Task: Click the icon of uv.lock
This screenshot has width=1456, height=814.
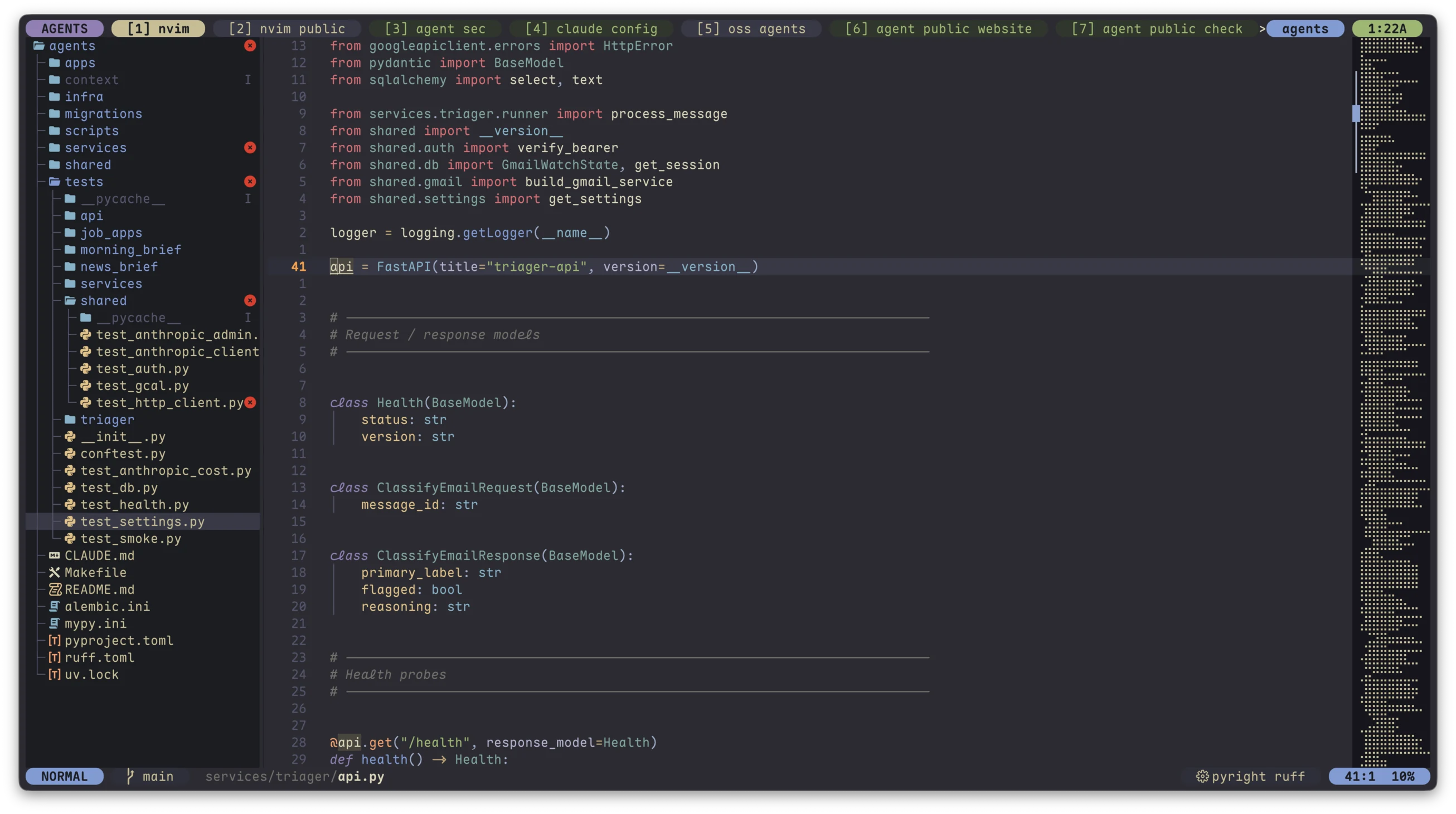Action: [54, 675]
